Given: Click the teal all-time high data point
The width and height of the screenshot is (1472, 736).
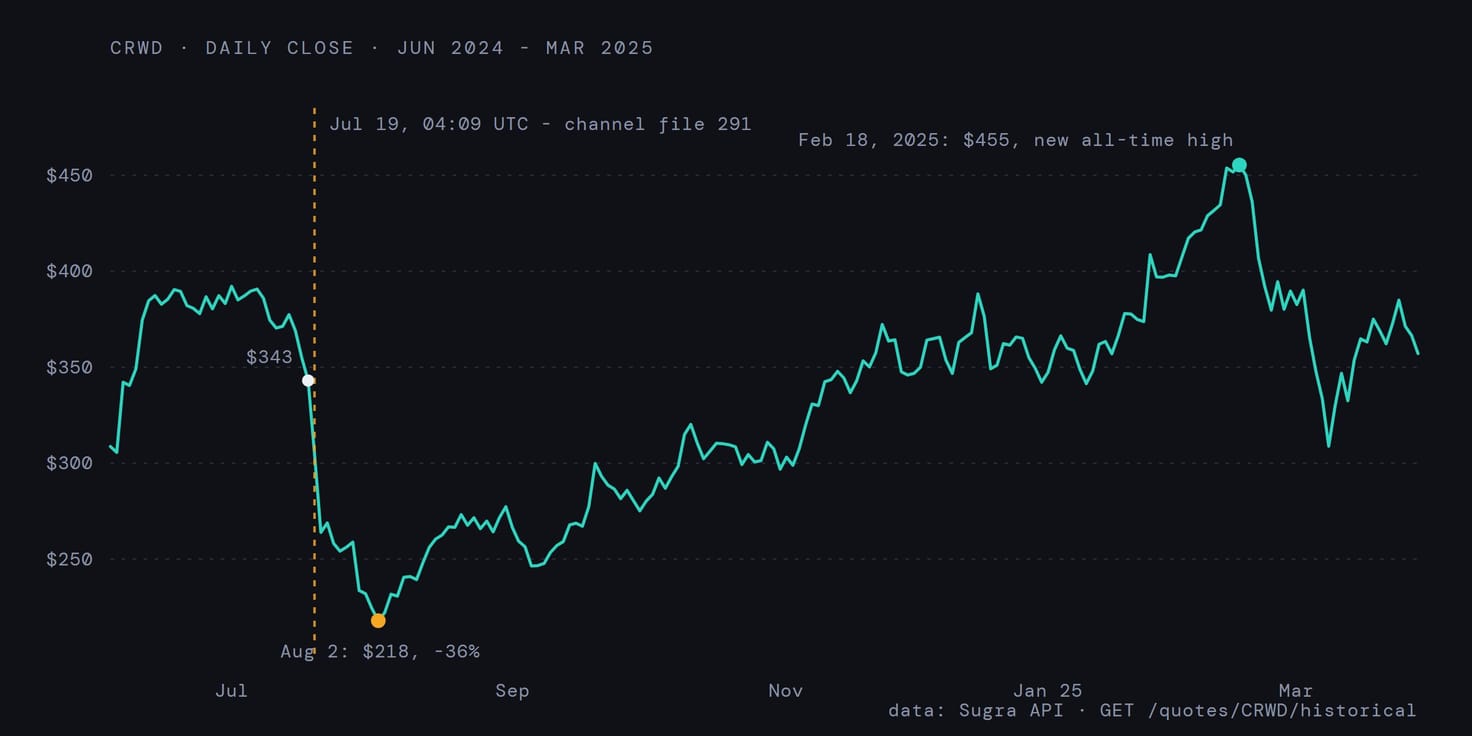Looking at the screenshot, I should [1239, 165].
